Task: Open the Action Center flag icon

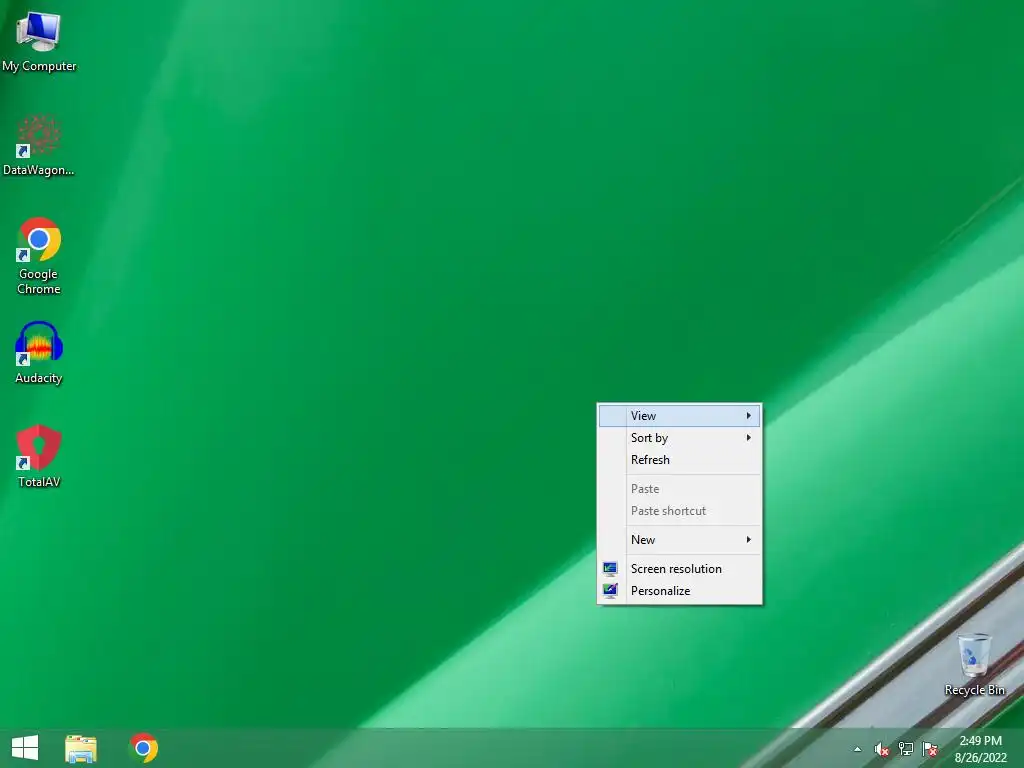Action: pos(930,749)
